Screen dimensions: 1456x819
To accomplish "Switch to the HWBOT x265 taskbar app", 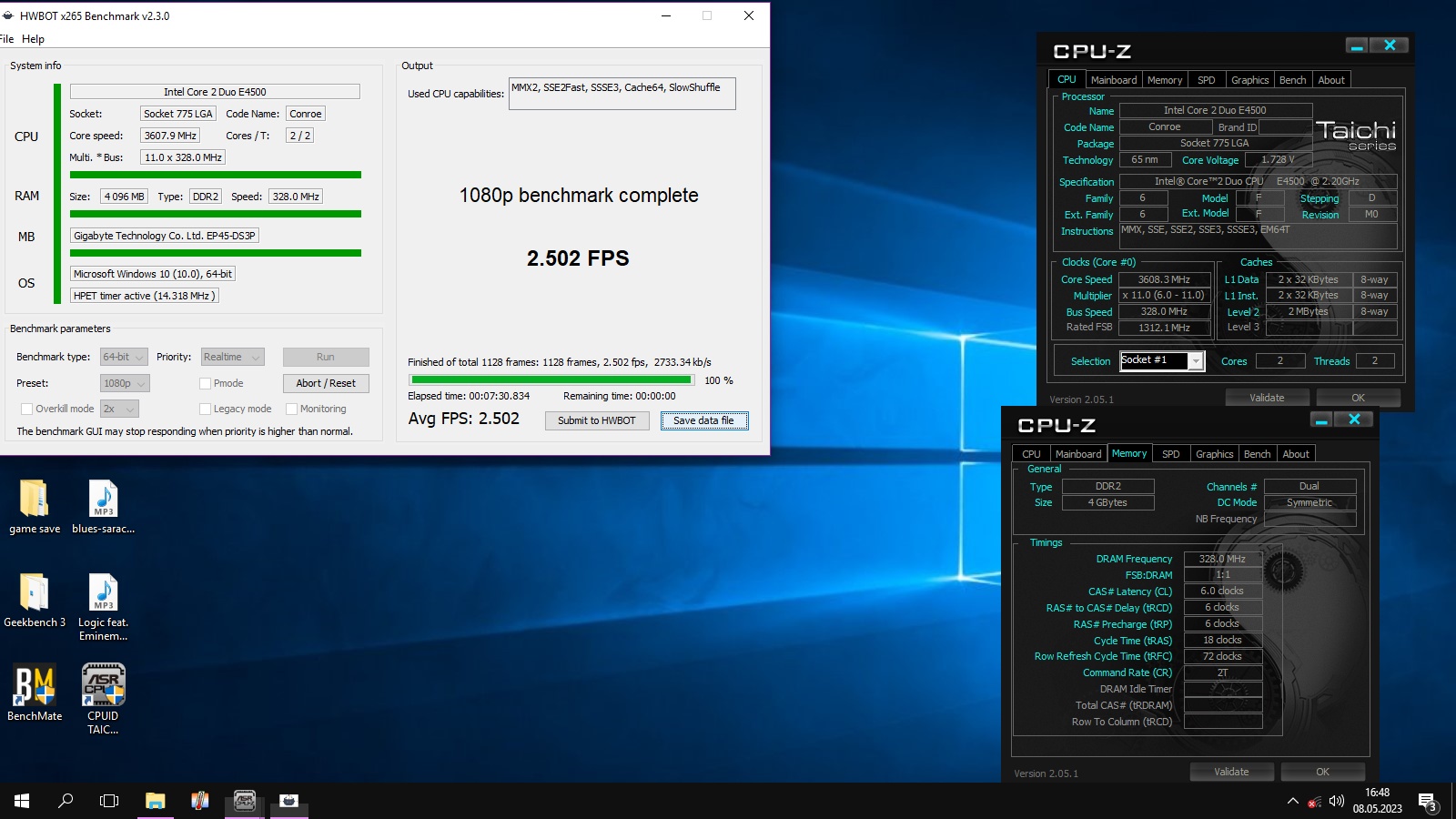I will (289, 801).
